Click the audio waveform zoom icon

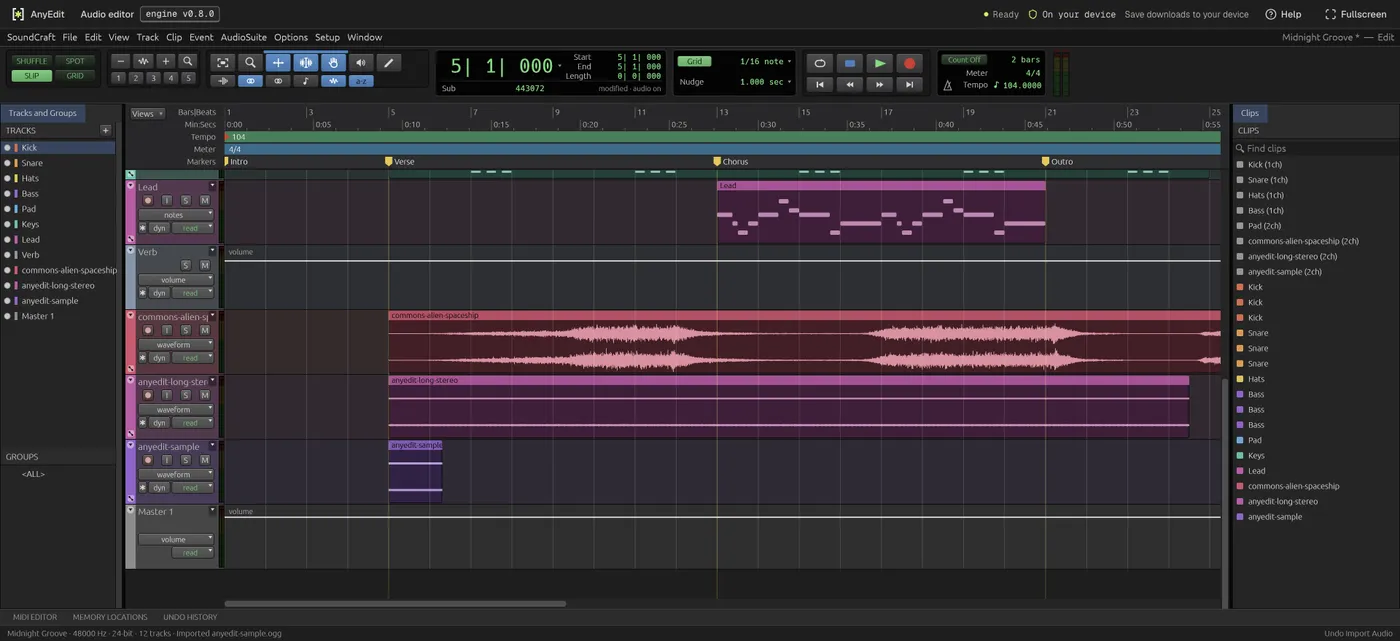tap(143, 61)
